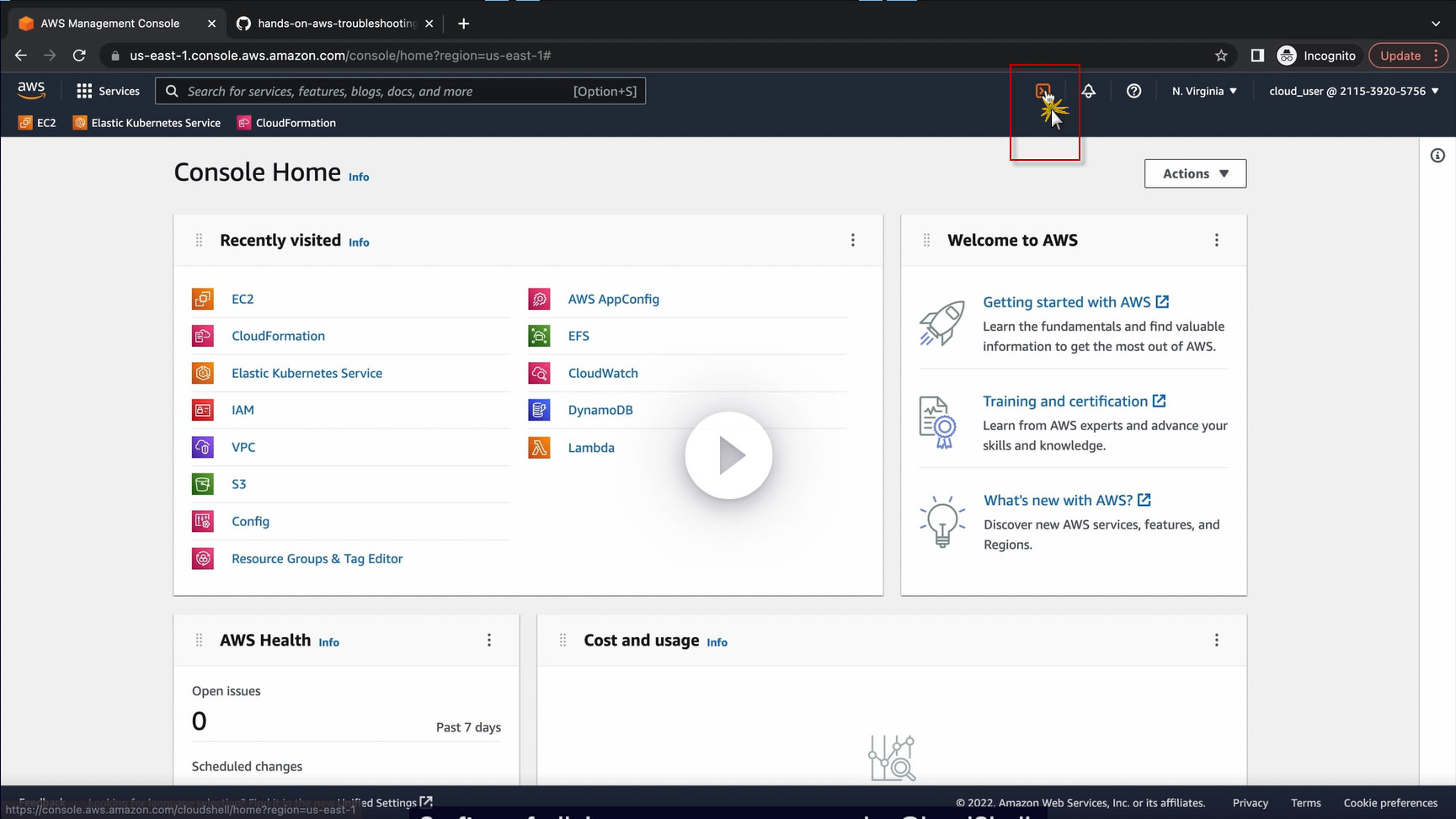
Task: Open the EC2 favorite shortcut in bookmarks bar
Action: [x=37, y=123]
